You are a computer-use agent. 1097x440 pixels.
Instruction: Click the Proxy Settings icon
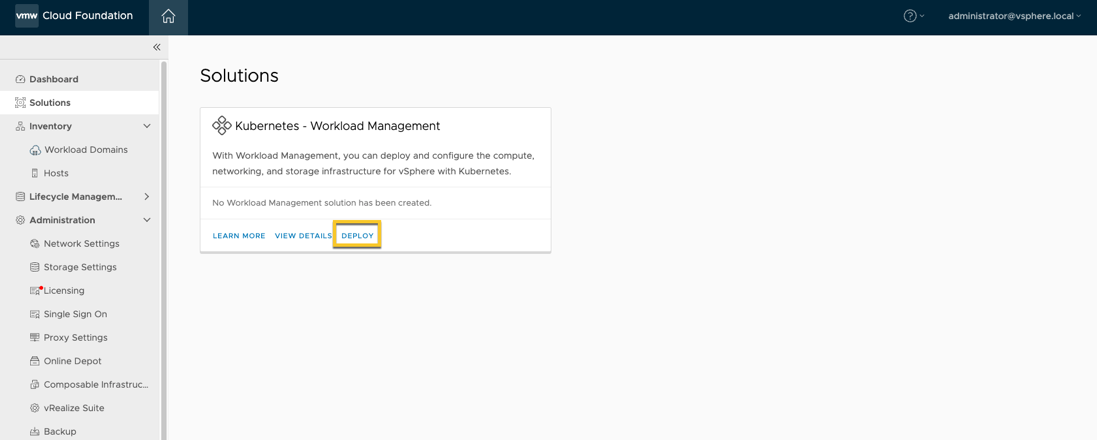pos(35,337)
